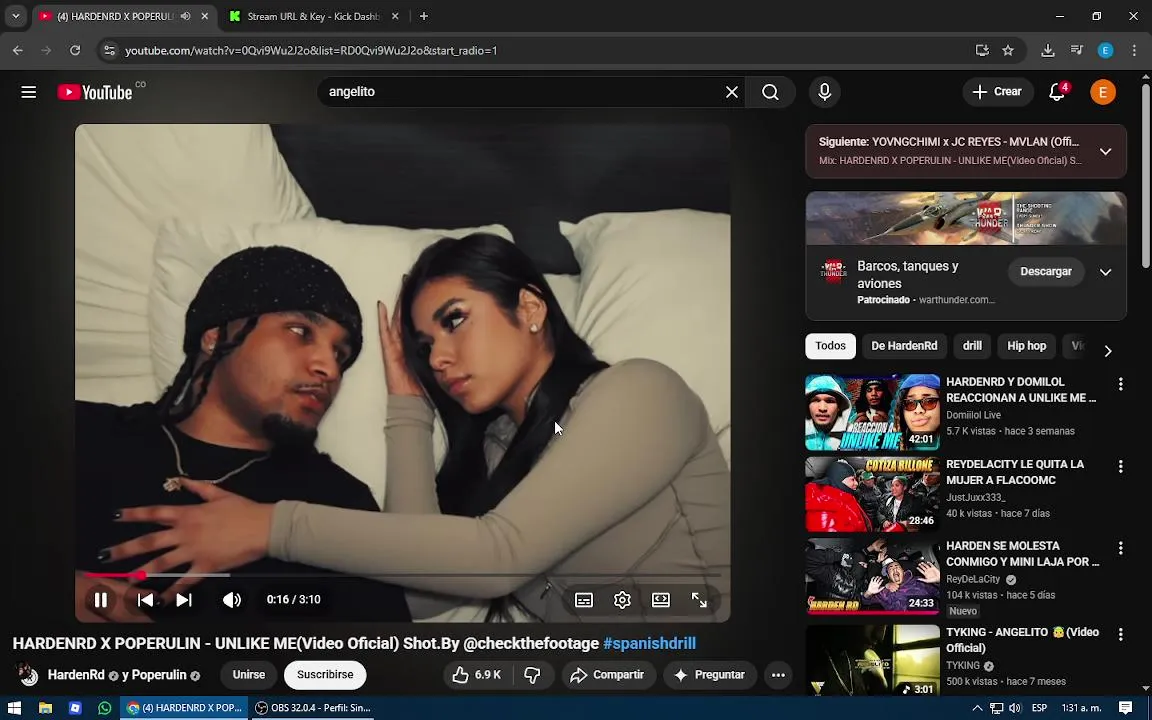Click install/cast screen icon in address bar
Screen dimensions: 1152x720
coord(982,51)
